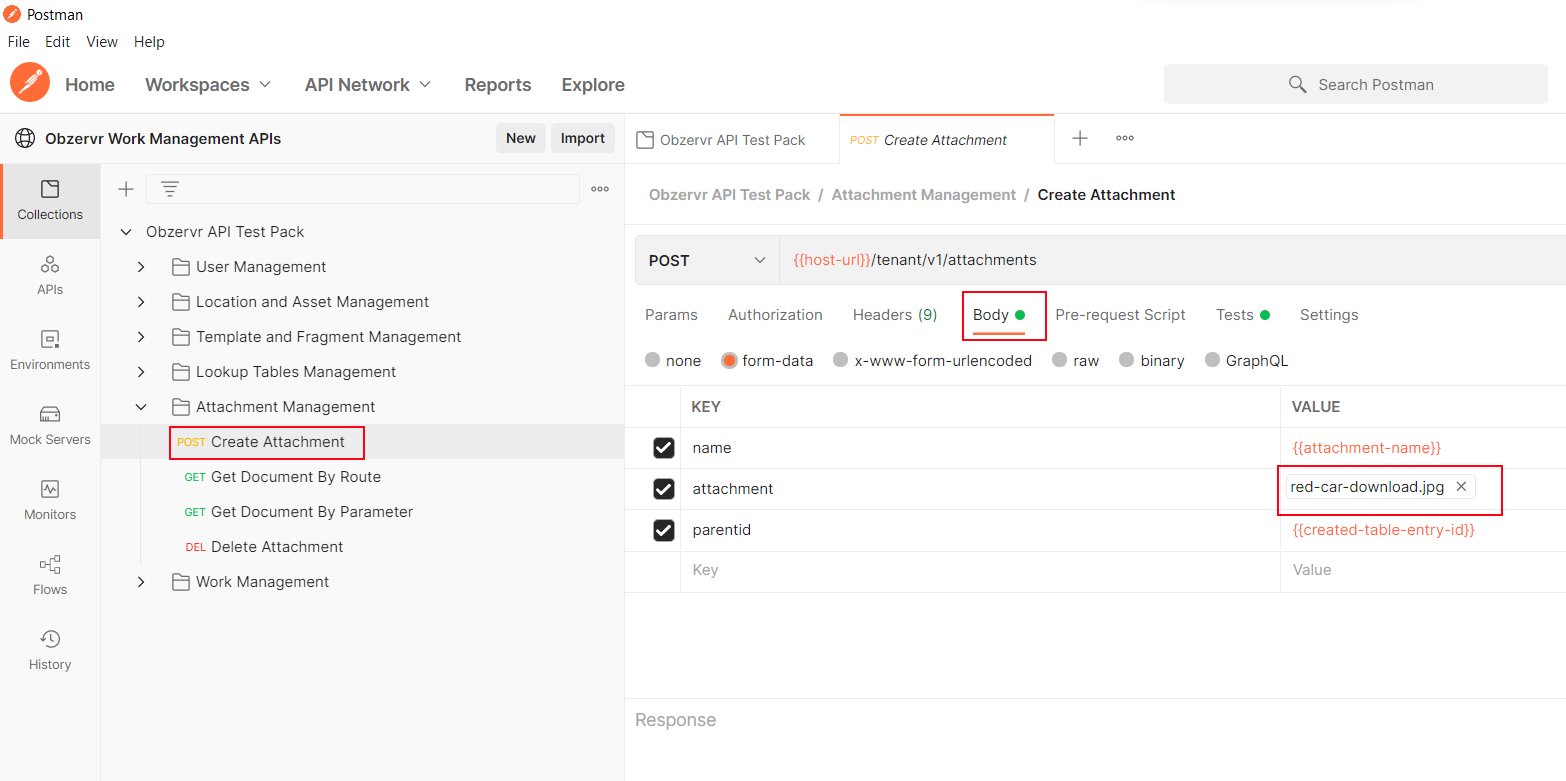Go to Home
Image resolution: width=1566 pixels, height=781 pixels.
coord(90,85)
